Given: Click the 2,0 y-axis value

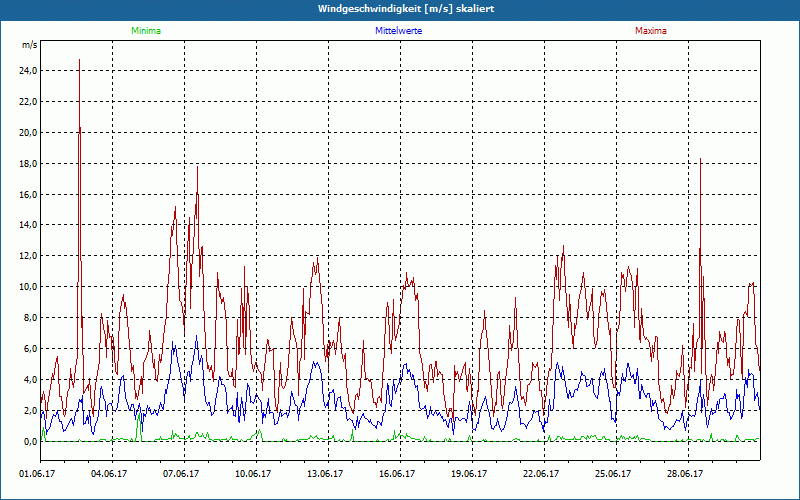Looking at the screenshot, I should 31,411.
